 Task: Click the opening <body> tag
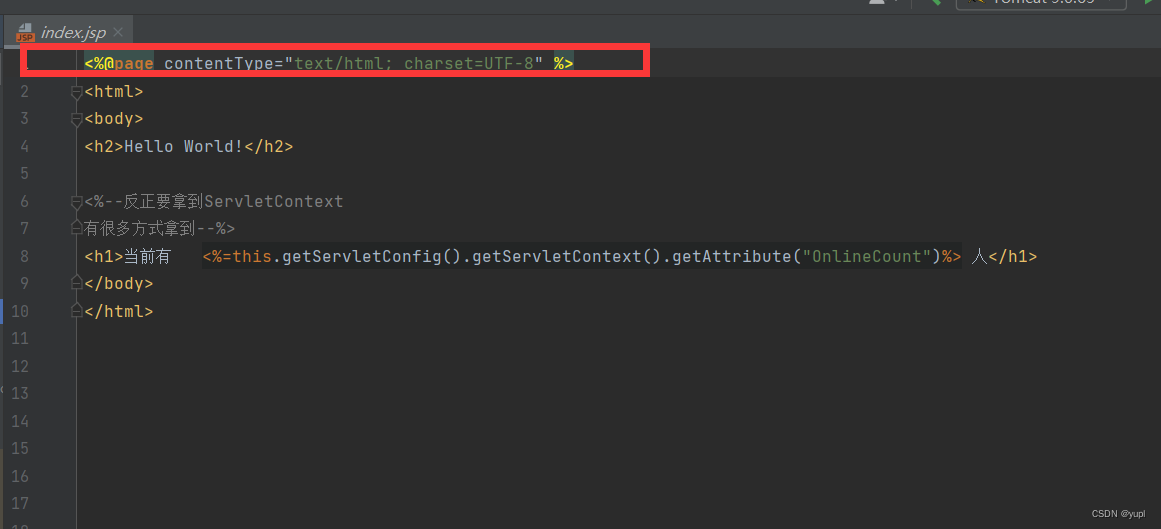click(x=114, y=119)
